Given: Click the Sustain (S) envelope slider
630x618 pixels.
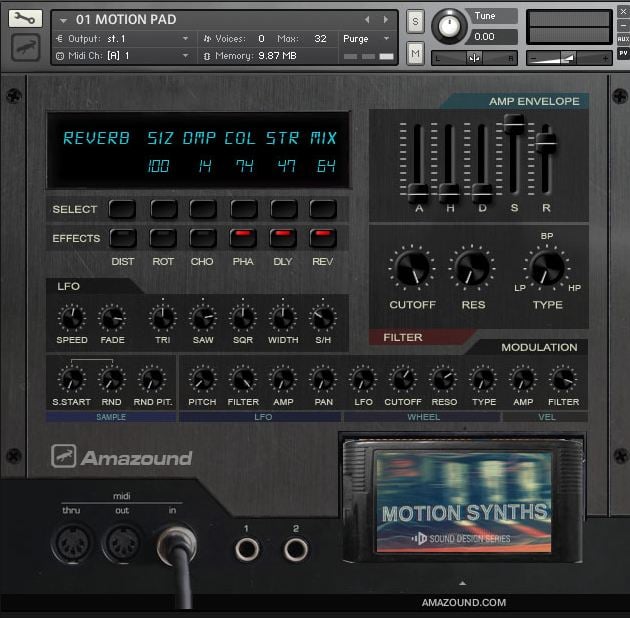Looking at the screenshot, I should (x=514, y=123).
